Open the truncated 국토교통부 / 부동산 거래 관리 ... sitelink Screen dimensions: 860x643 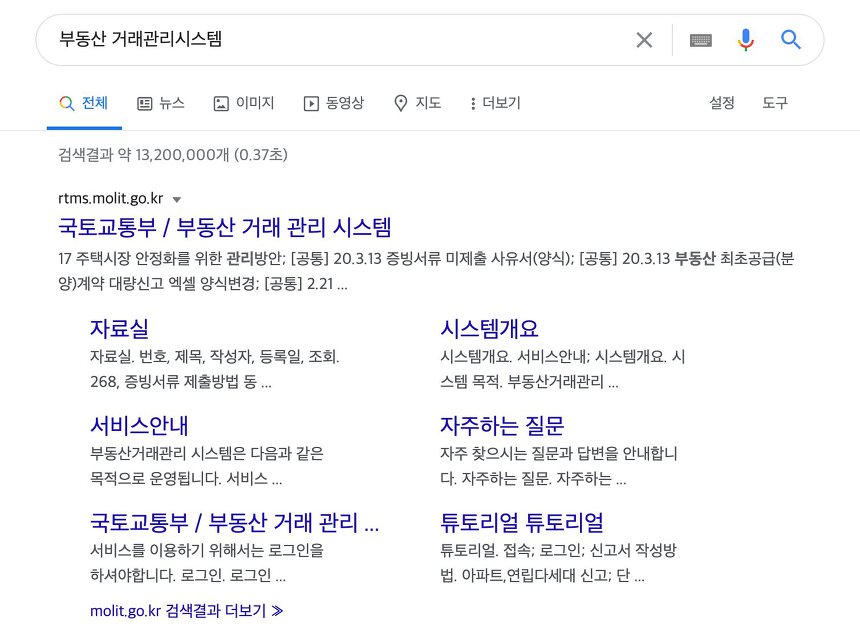pyautogui.click(x=235, y=522)
